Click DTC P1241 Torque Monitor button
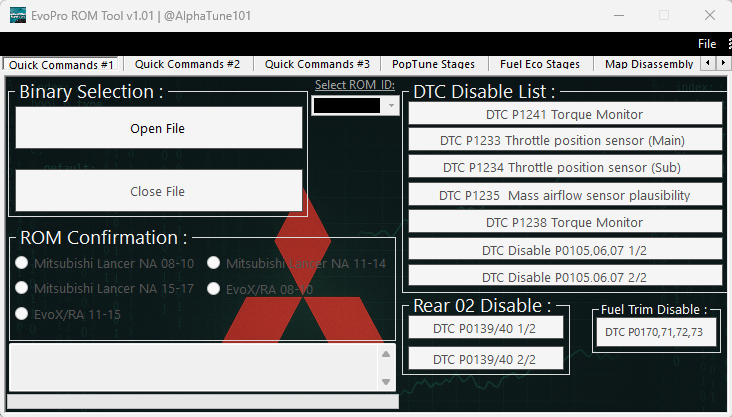 tap(565, 113)
